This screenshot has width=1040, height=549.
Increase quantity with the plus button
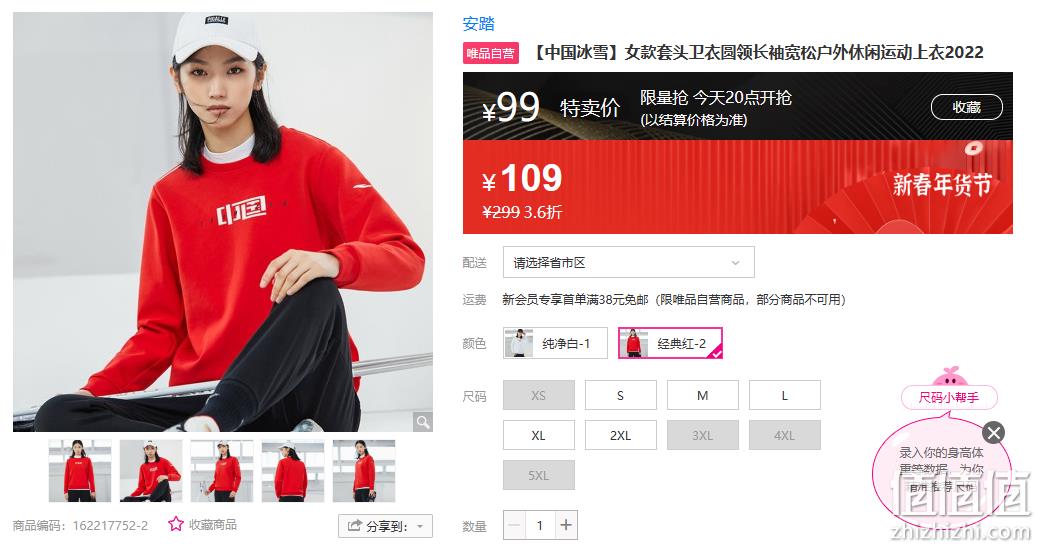pos(566,525)
